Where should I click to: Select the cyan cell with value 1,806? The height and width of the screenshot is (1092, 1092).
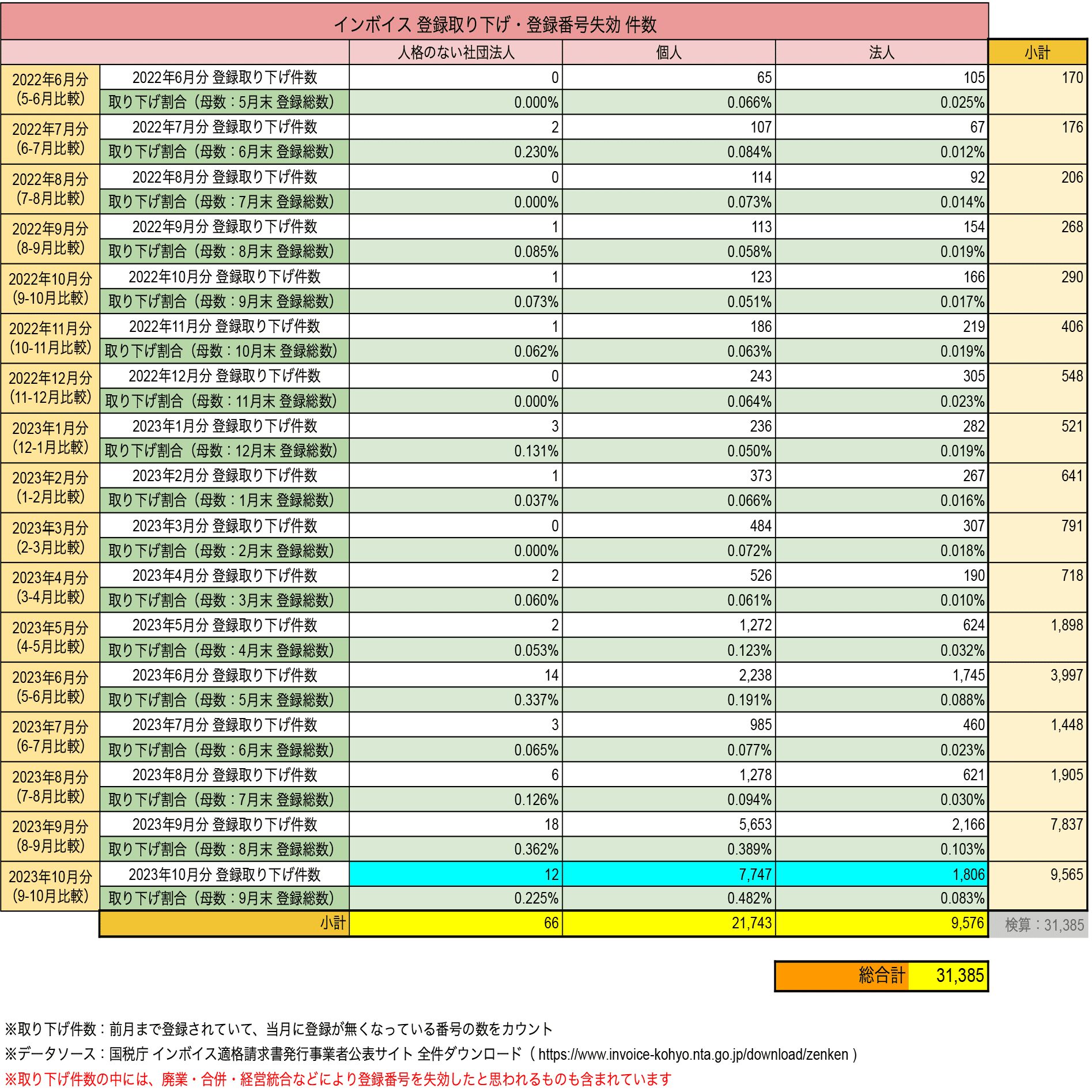[x=882, y=874]
